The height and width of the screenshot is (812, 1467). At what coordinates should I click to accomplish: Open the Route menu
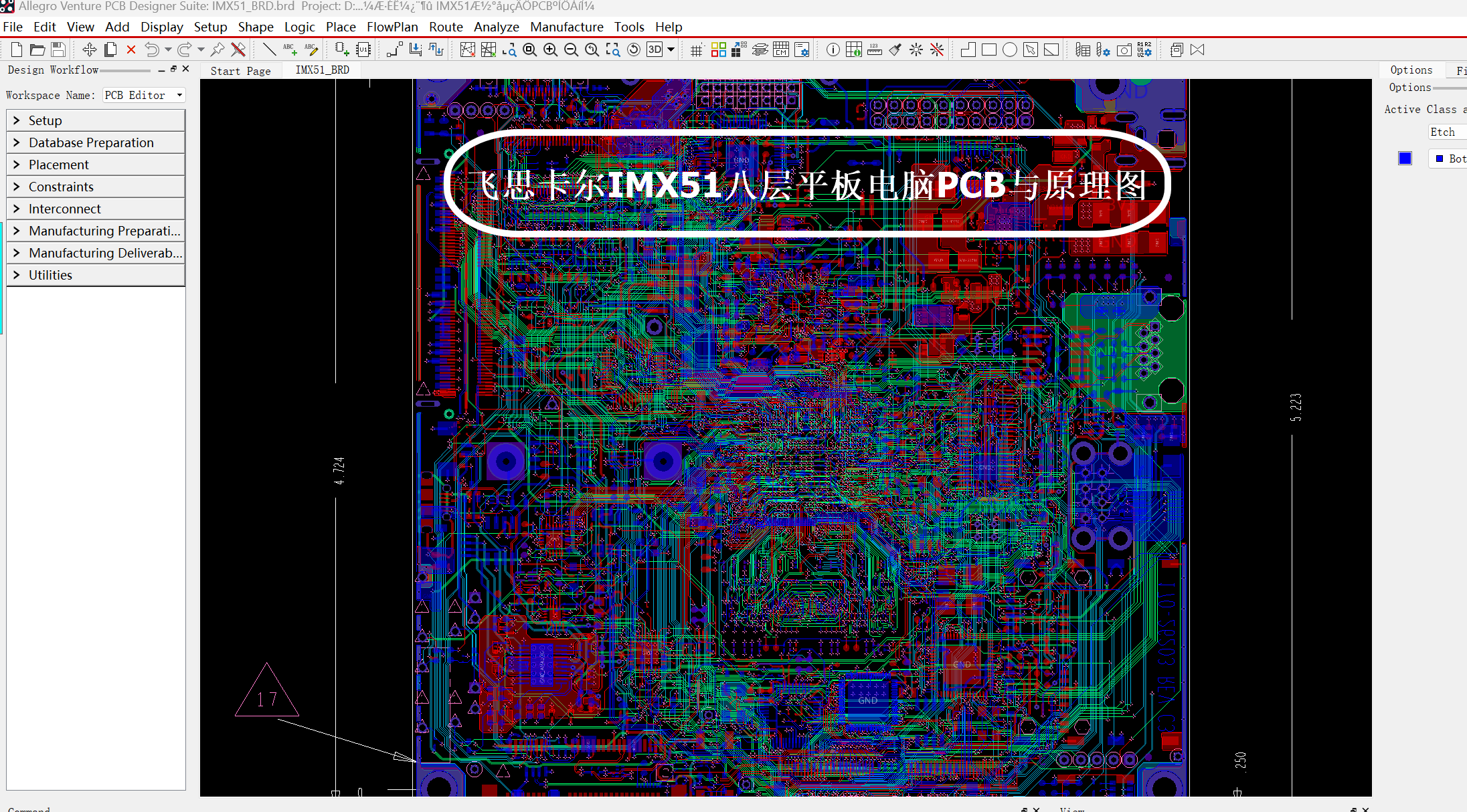pyautogui.click(x=446, y=27)
